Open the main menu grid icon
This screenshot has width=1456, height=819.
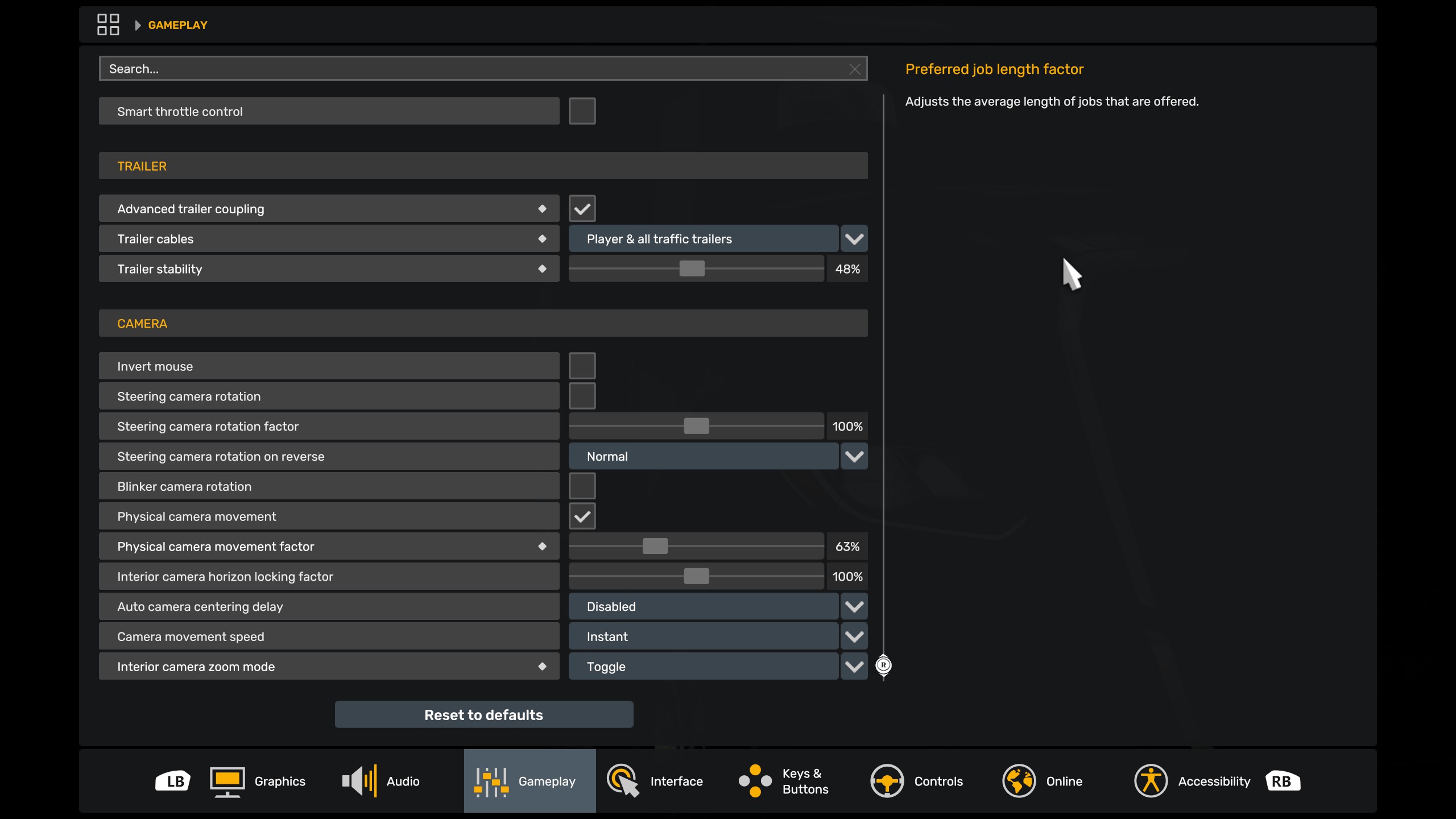pyautogui.click(x=108, y=24)
